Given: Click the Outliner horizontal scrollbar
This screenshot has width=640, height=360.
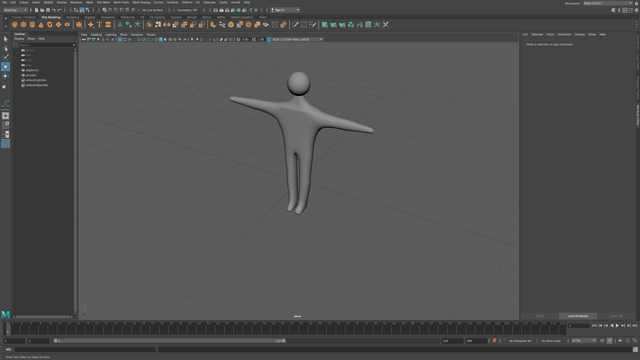Looking at the screenshot, I should [x=43, y=316].
